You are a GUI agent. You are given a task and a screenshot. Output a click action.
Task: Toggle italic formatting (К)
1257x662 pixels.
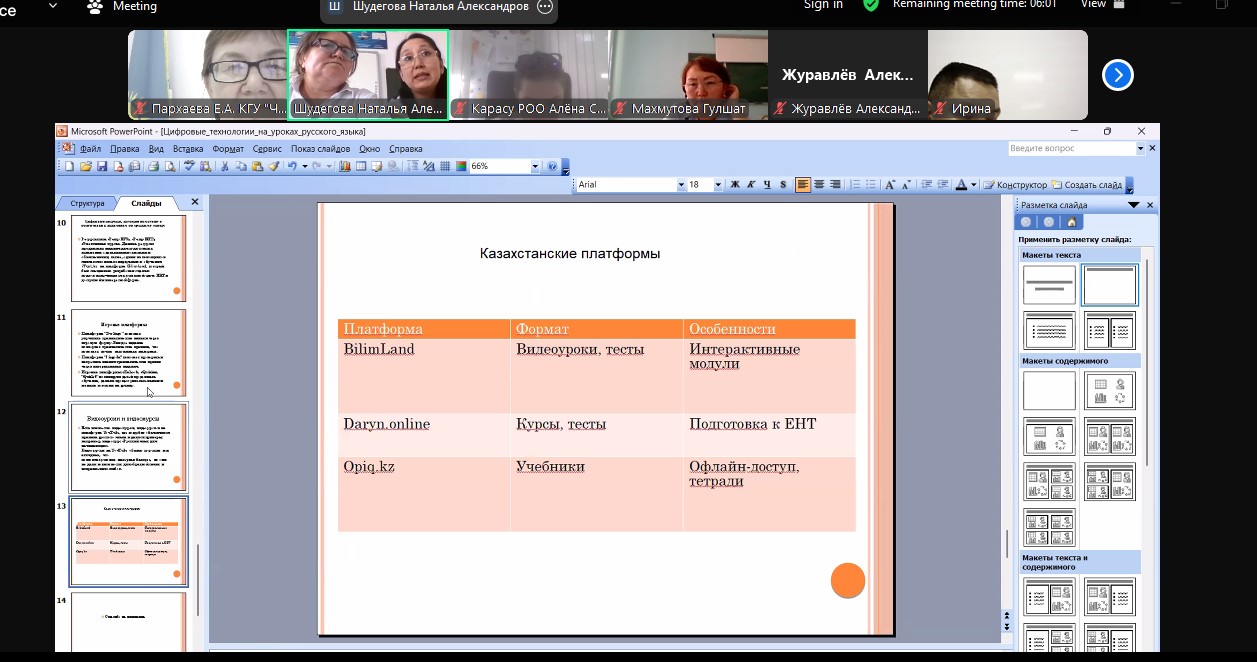(x=751, y=185)
